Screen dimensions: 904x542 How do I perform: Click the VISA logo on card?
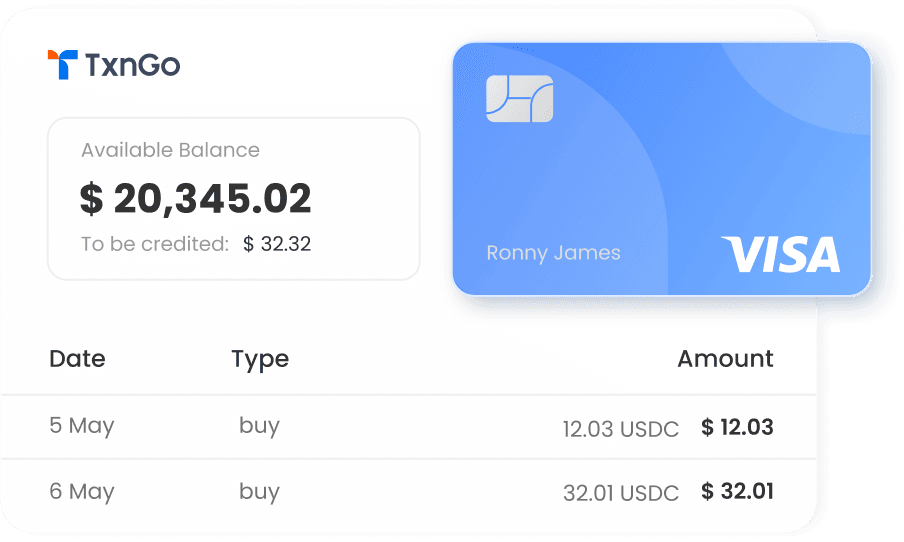[x=781, y=254]
